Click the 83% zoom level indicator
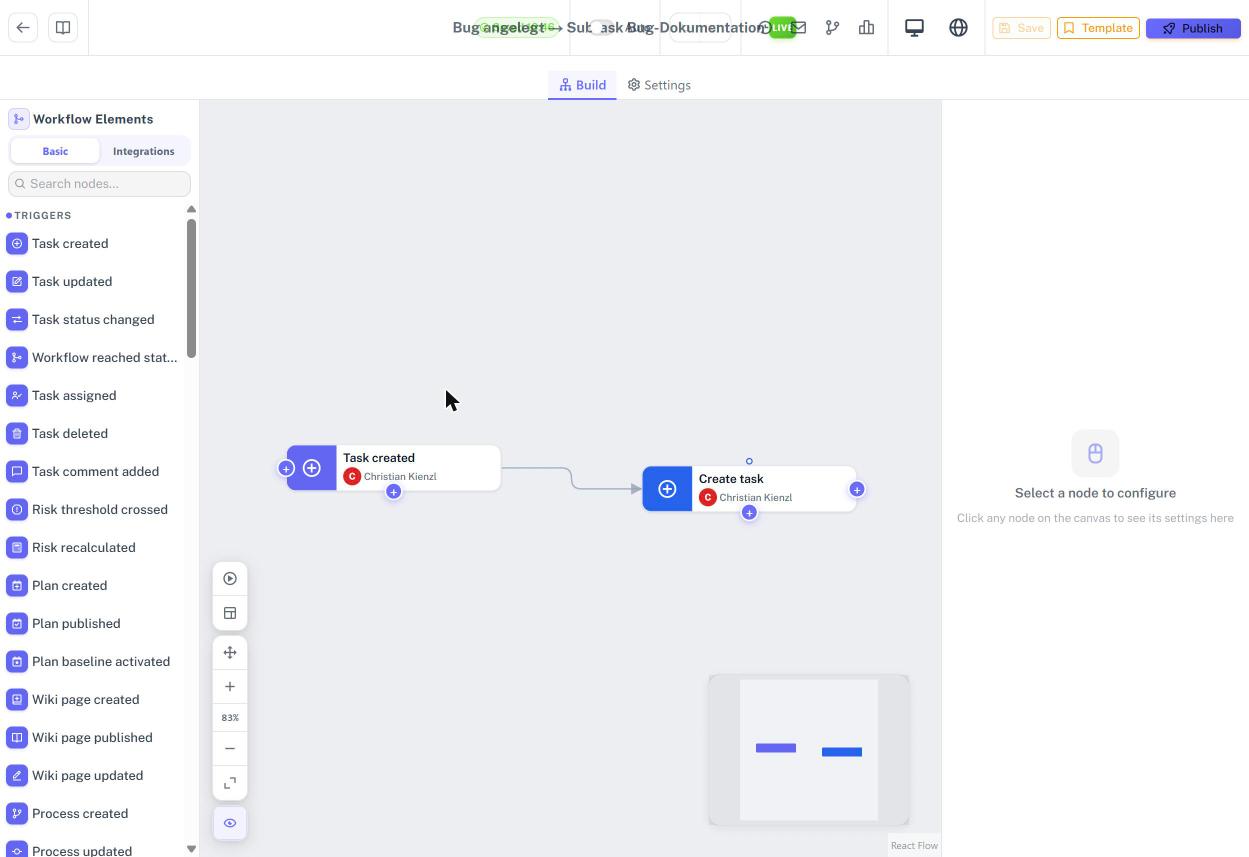1249x857 pixels. (x=230, y=718)
